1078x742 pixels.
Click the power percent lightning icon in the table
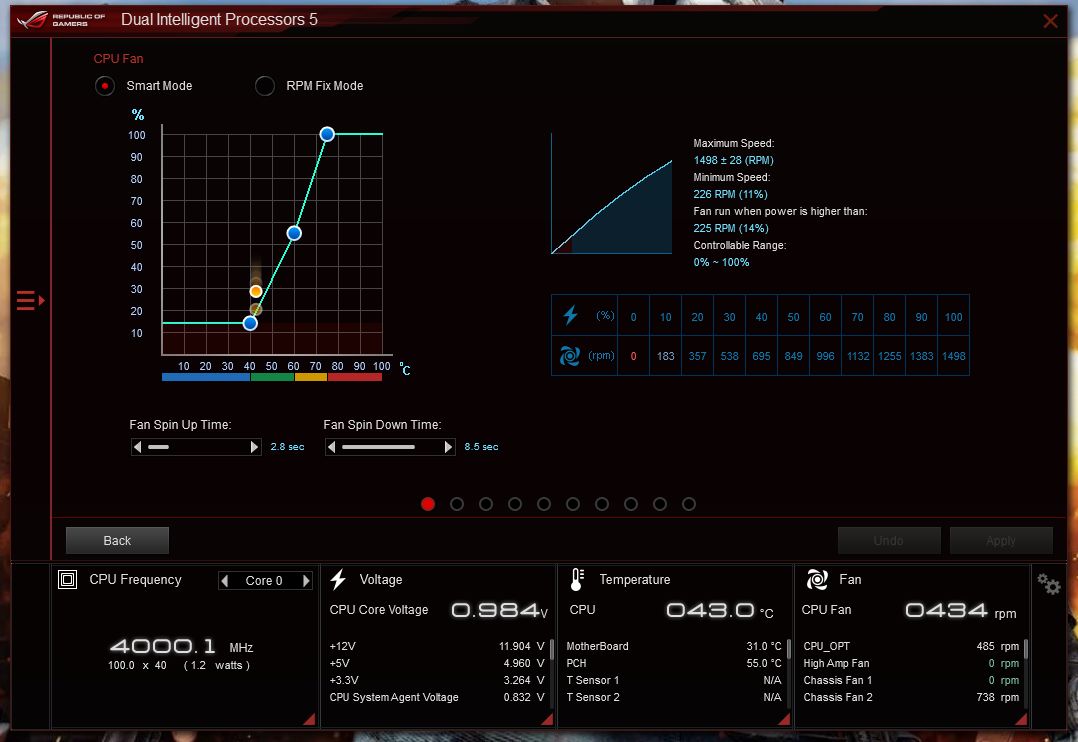pyautogui.click(x=570, y=316)
